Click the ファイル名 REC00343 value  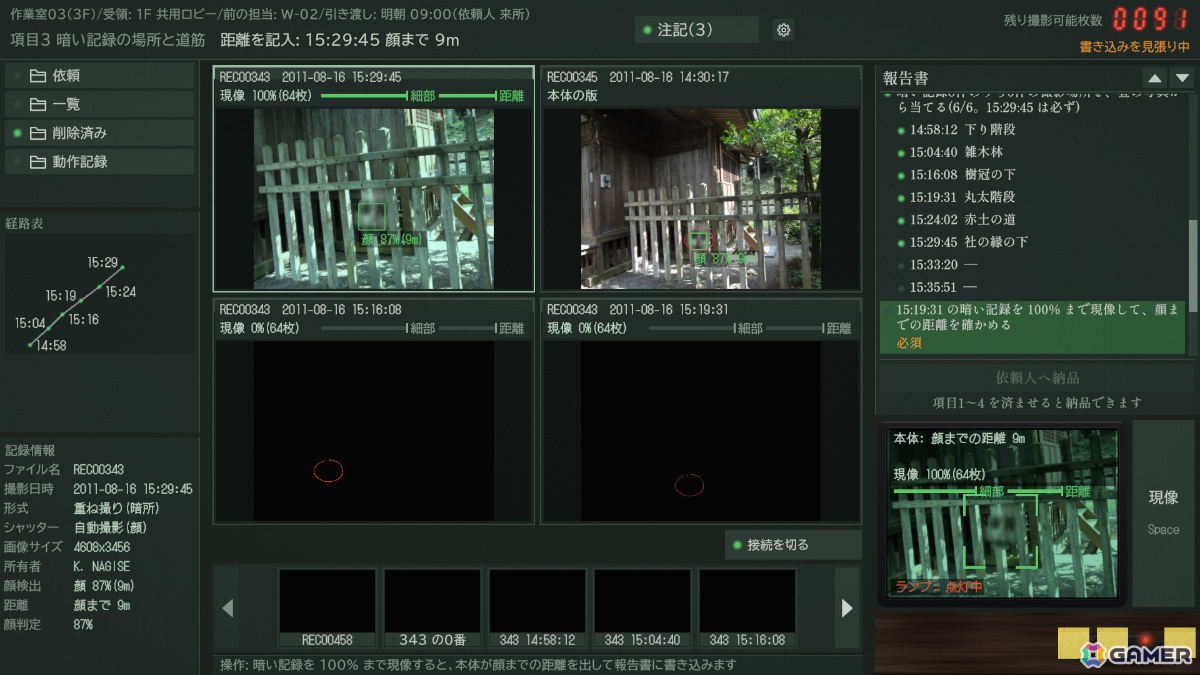98,470
